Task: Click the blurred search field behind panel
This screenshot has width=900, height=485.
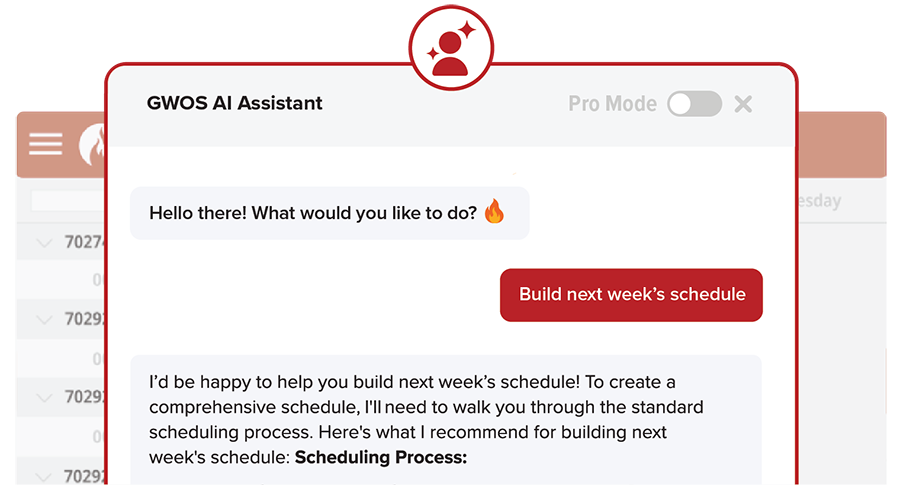Action: (69, 201)
